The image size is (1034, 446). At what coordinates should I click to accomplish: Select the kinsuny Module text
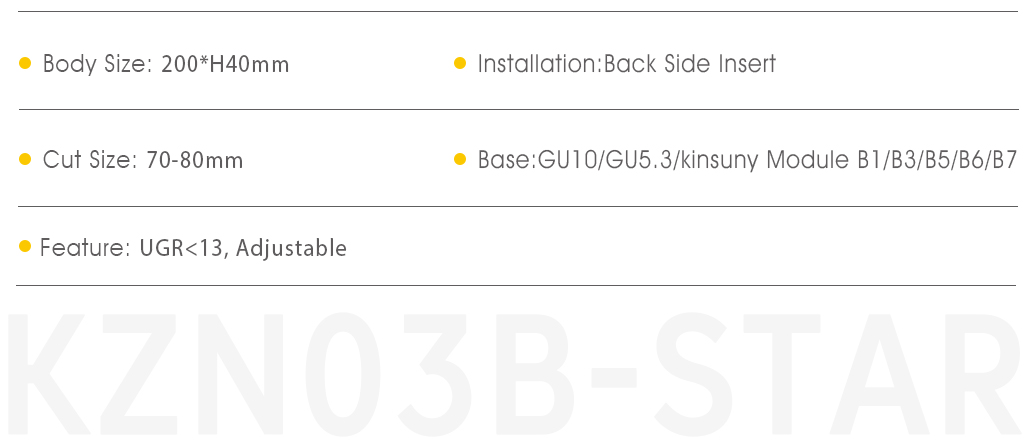click(764, 160)
